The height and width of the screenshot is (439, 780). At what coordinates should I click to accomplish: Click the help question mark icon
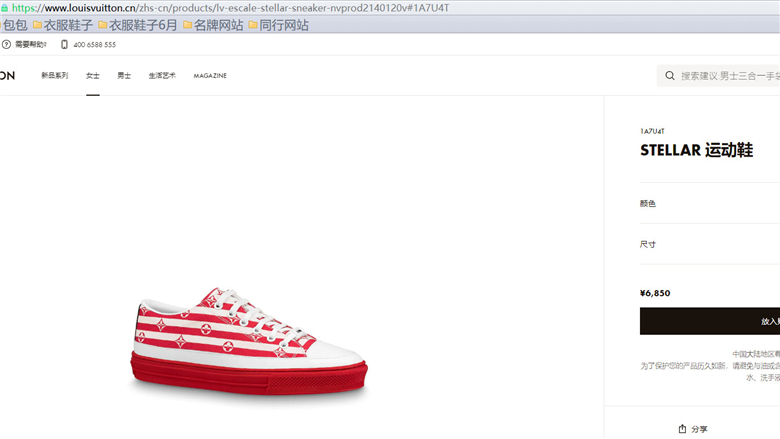click(6, 44)
